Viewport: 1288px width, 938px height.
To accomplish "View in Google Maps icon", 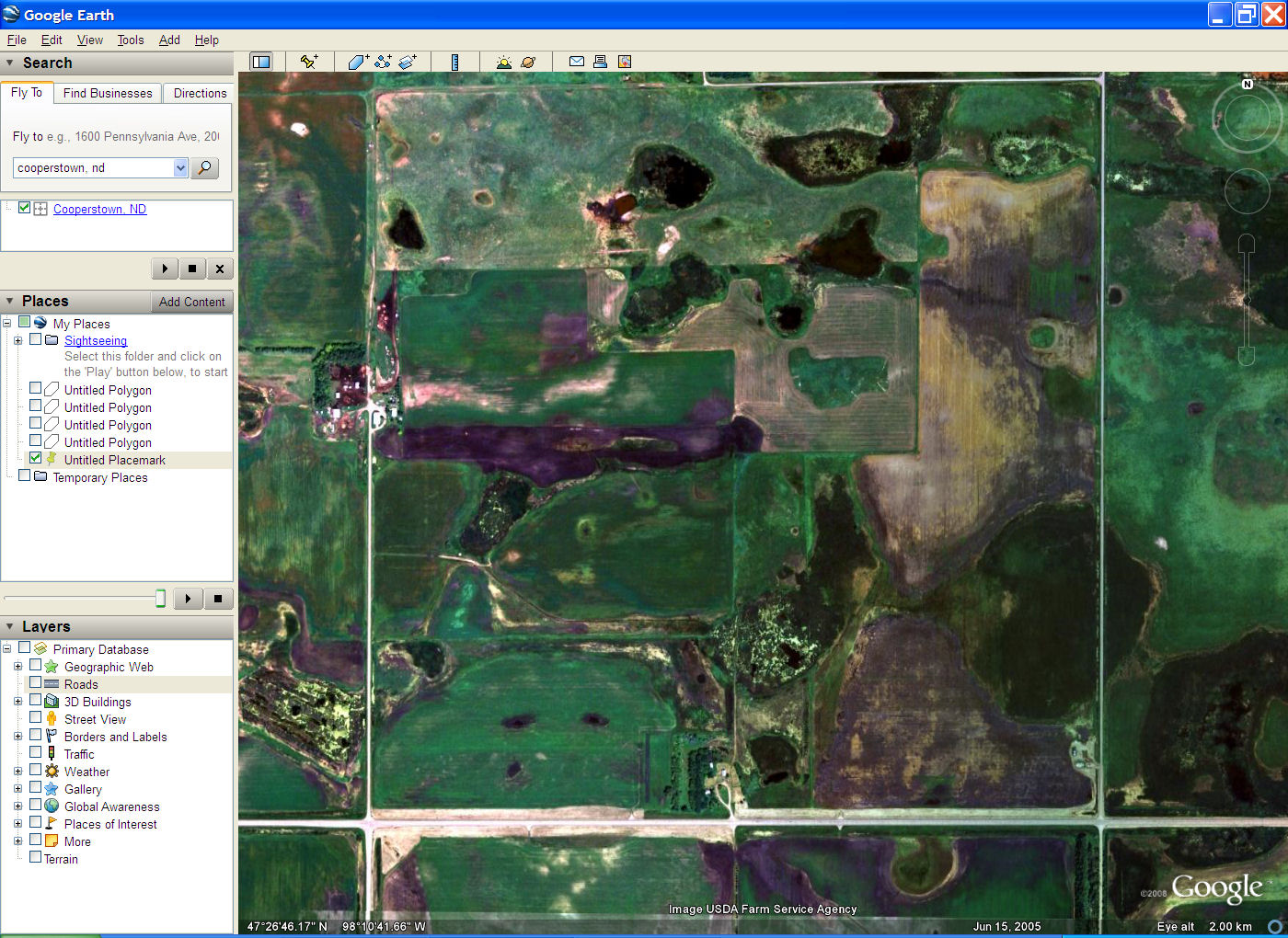I will [x=625, y=62].
